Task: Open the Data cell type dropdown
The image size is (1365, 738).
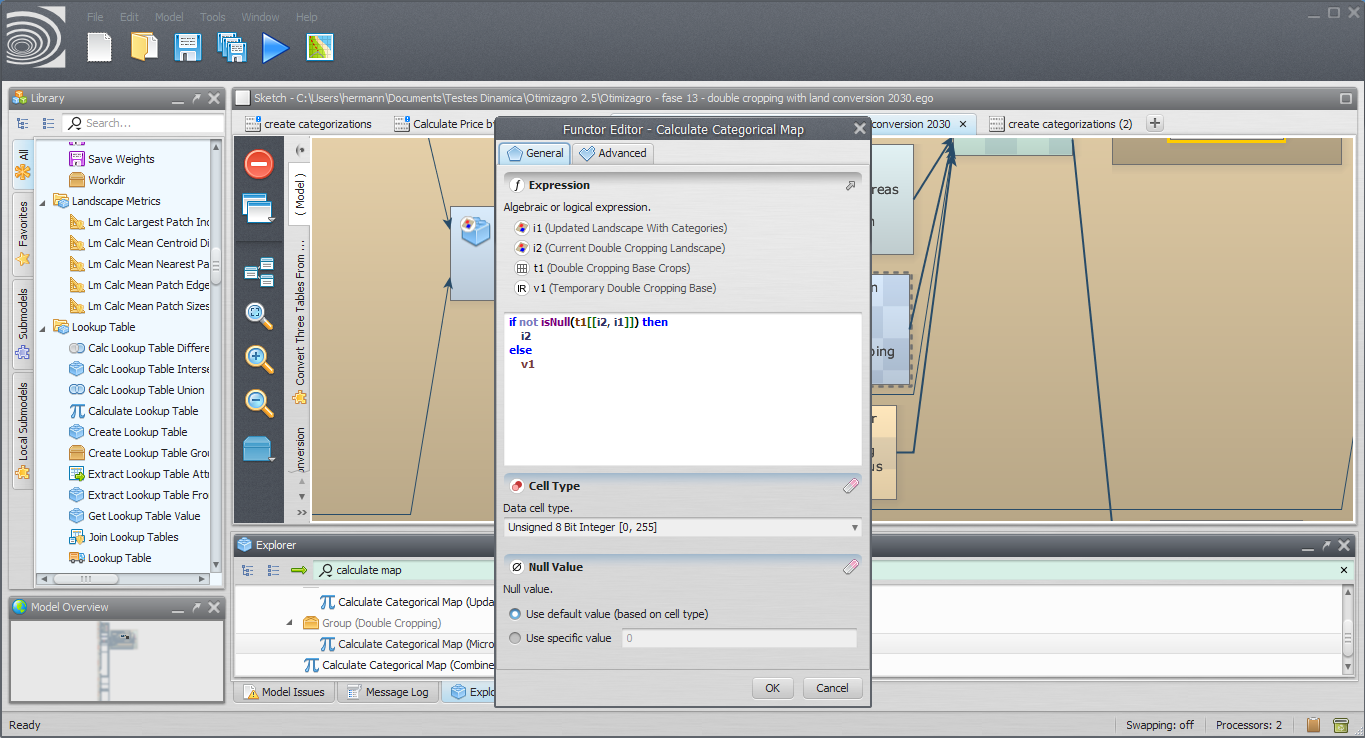Action: [682, 527]
